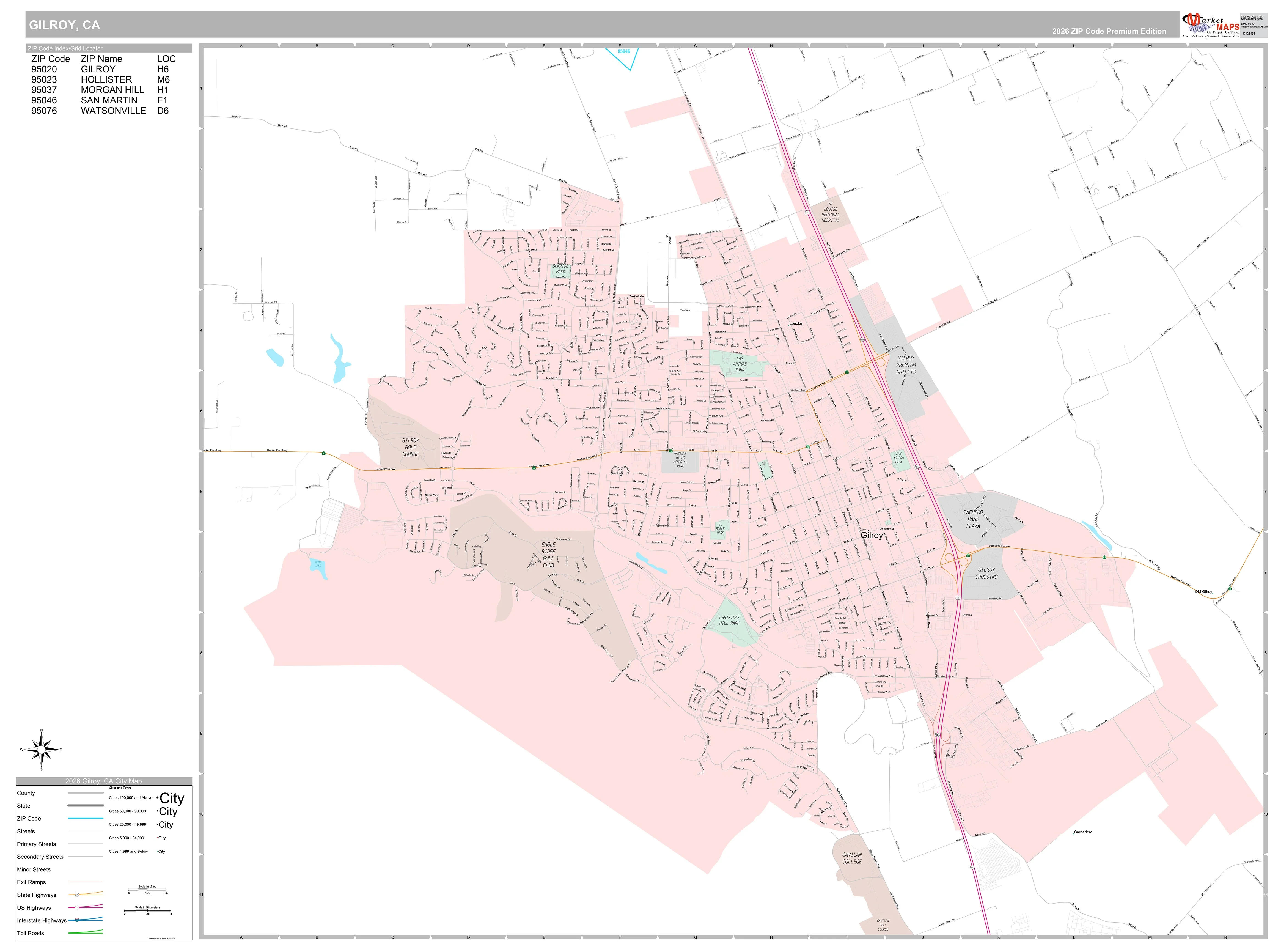The image size is (1286, 952).
Task: Click the MORGAN HILL ZIP name entry
Action: tap(112, 90)
